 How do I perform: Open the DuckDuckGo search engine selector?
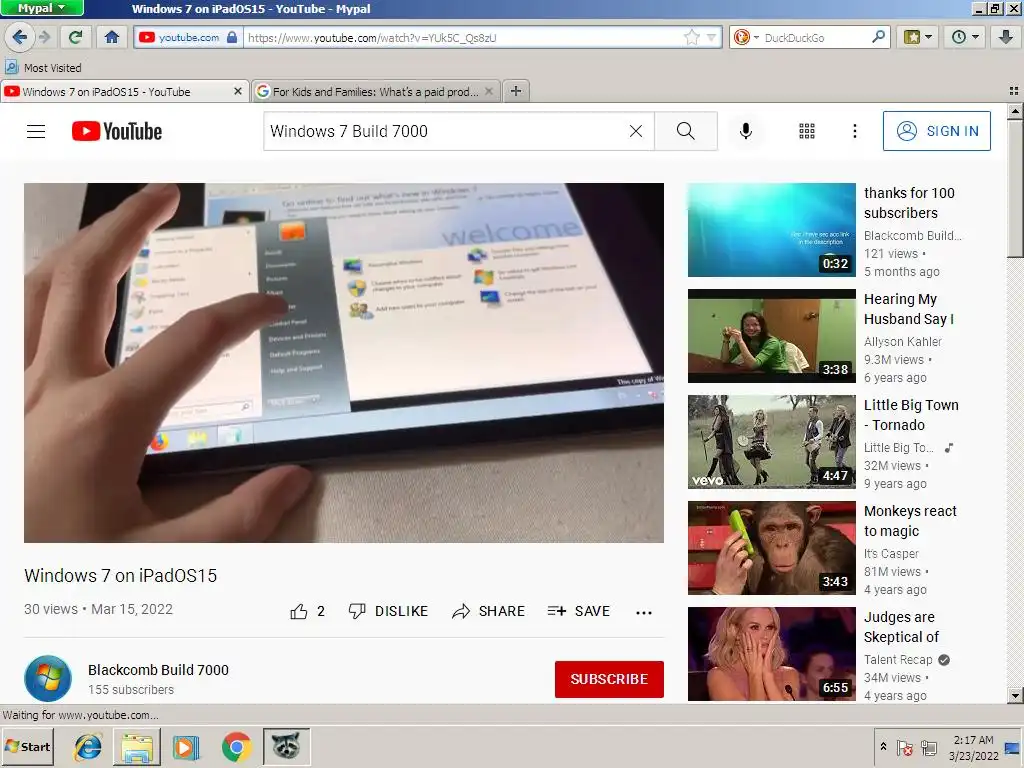point(746,37)
